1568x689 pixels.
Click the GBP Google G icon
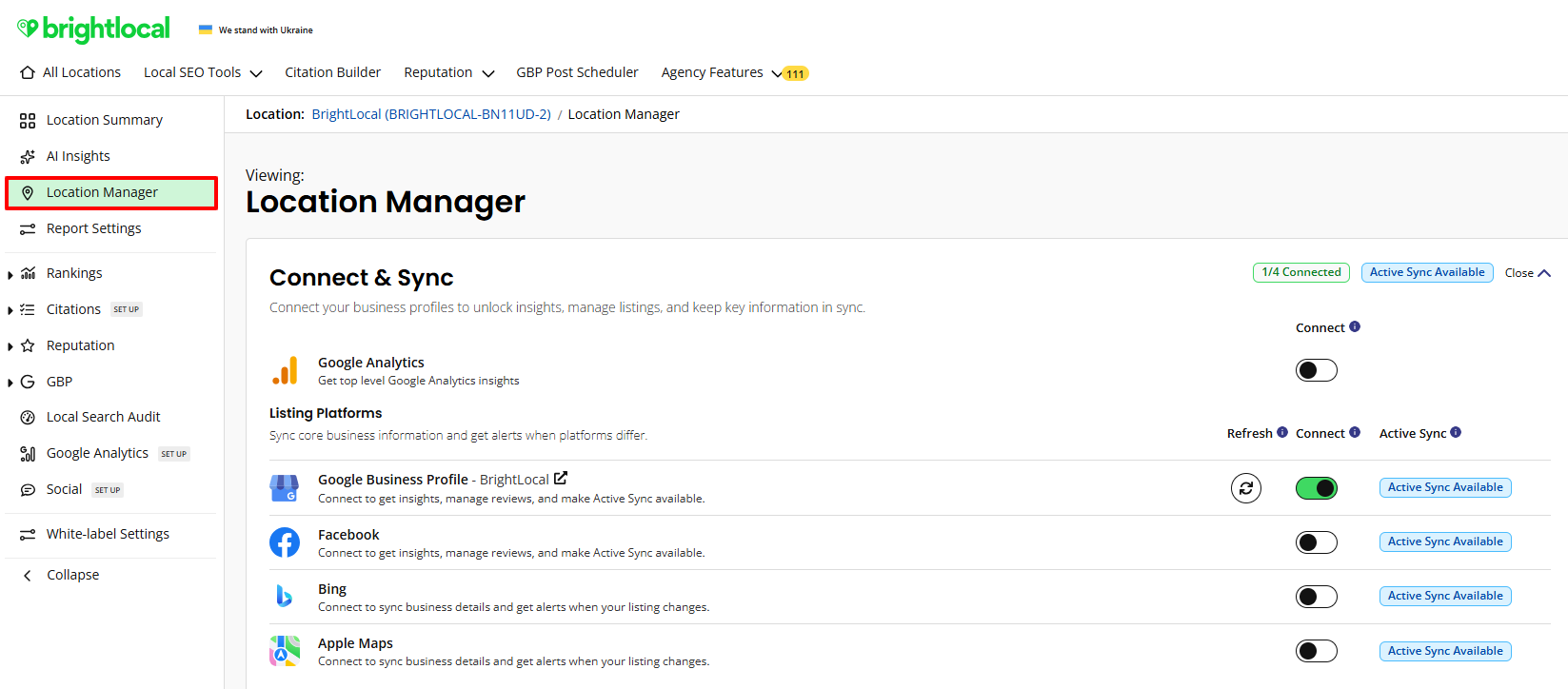point(28,383)
